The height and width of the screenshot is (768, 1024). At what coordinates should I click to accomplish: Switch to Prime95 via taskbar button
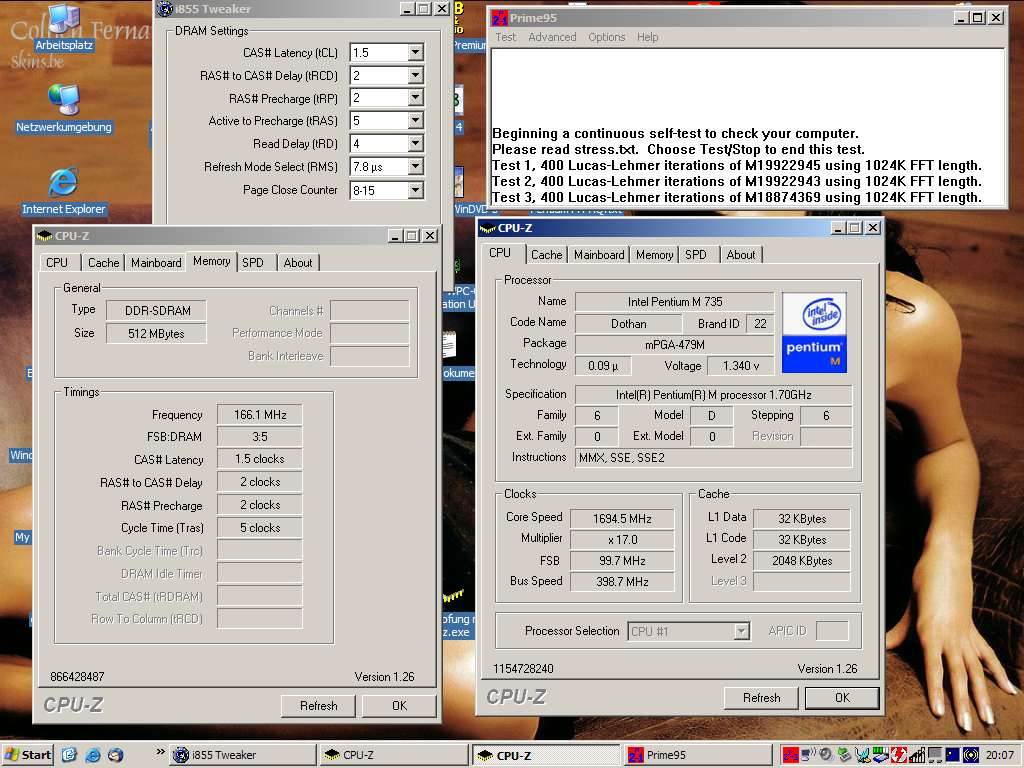[696, 755]
